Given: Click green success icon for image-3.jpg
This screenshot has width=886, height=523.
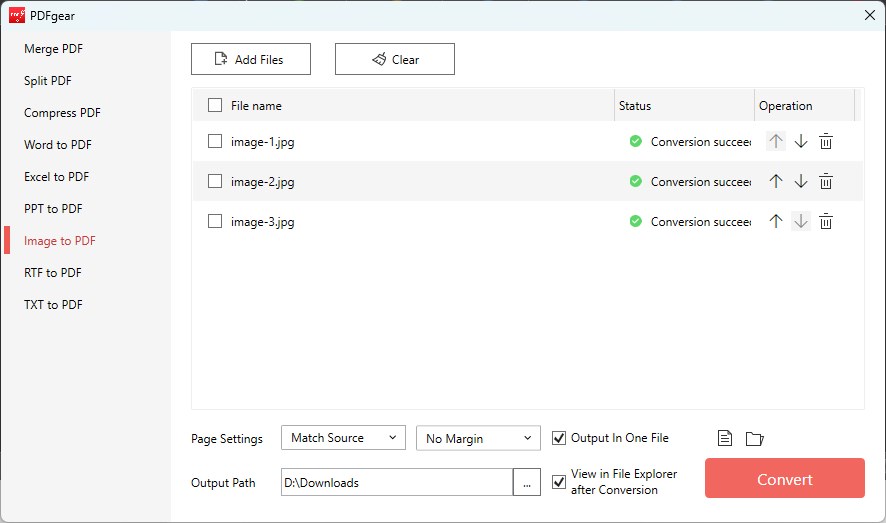Looking at the screenshot, I should 636,221.
